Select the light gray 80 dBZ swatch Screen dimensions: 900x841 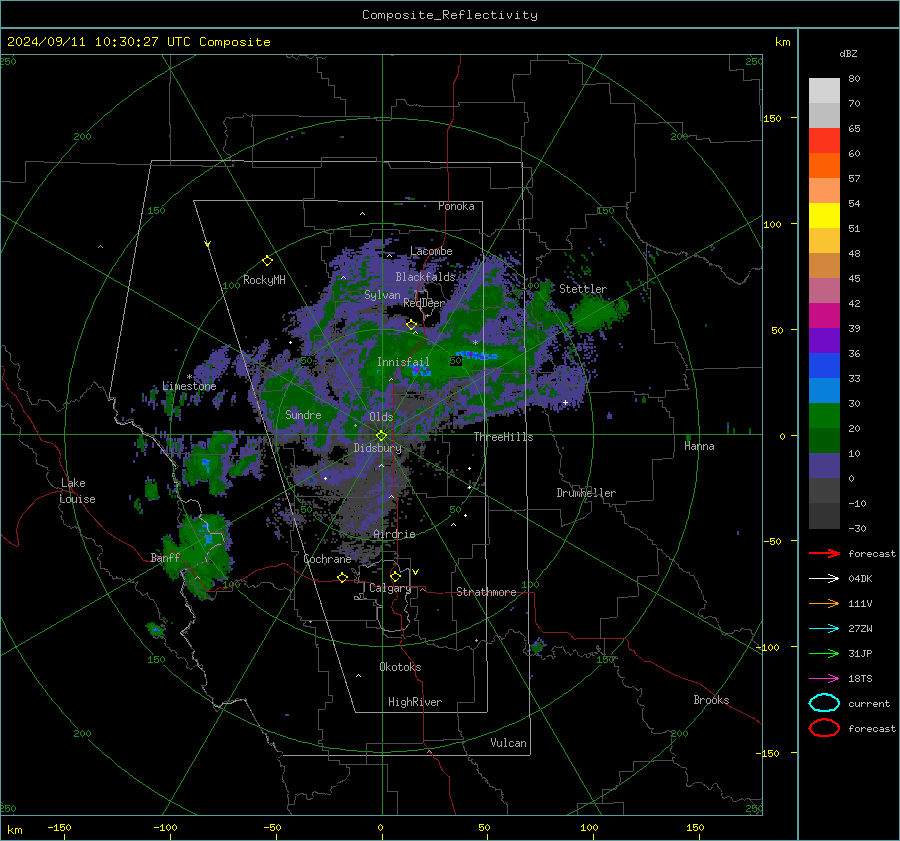[824, 91]
